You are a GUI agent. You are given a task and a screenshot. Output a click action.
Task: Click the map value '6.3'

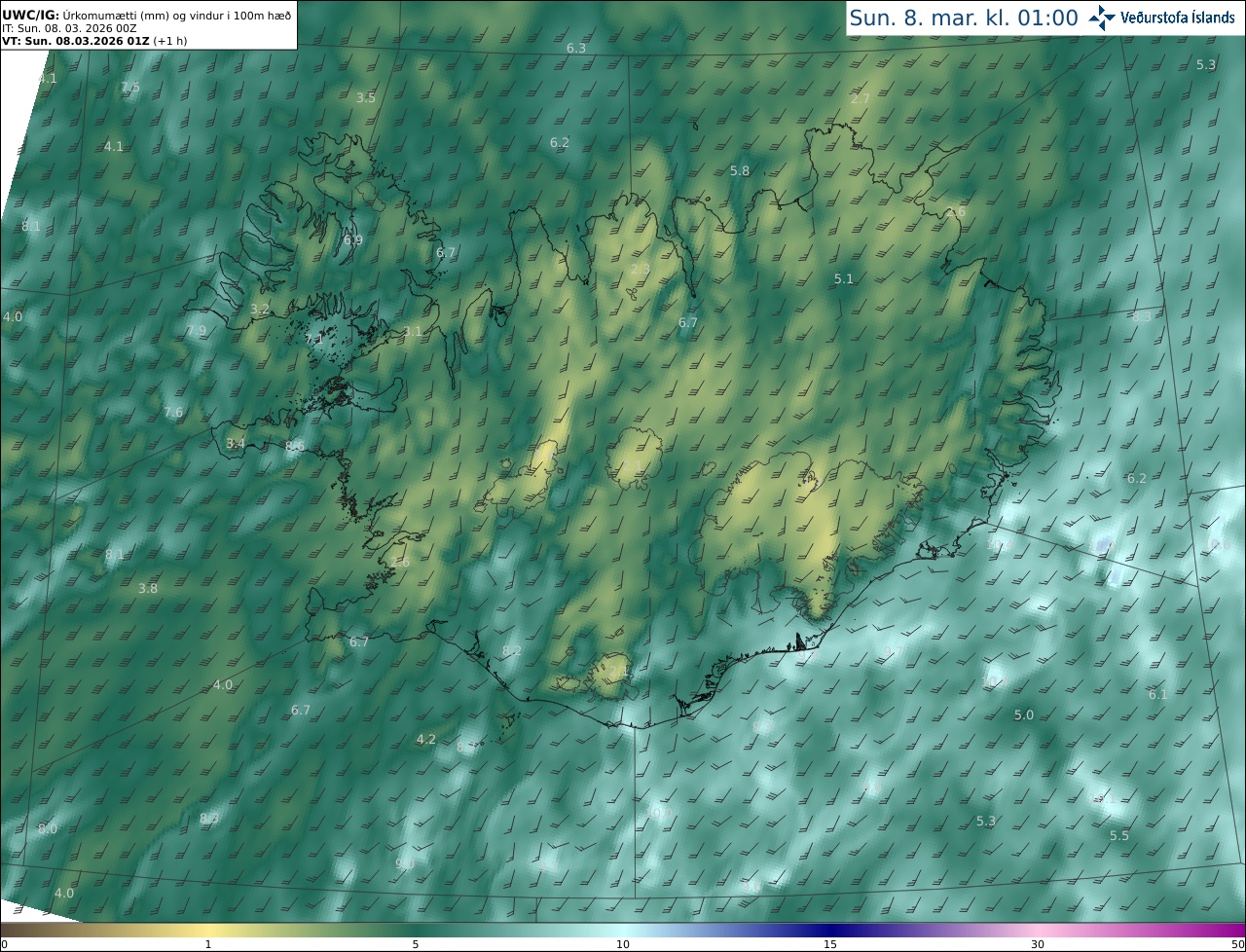pyautogui.click(x=576, y=49)
